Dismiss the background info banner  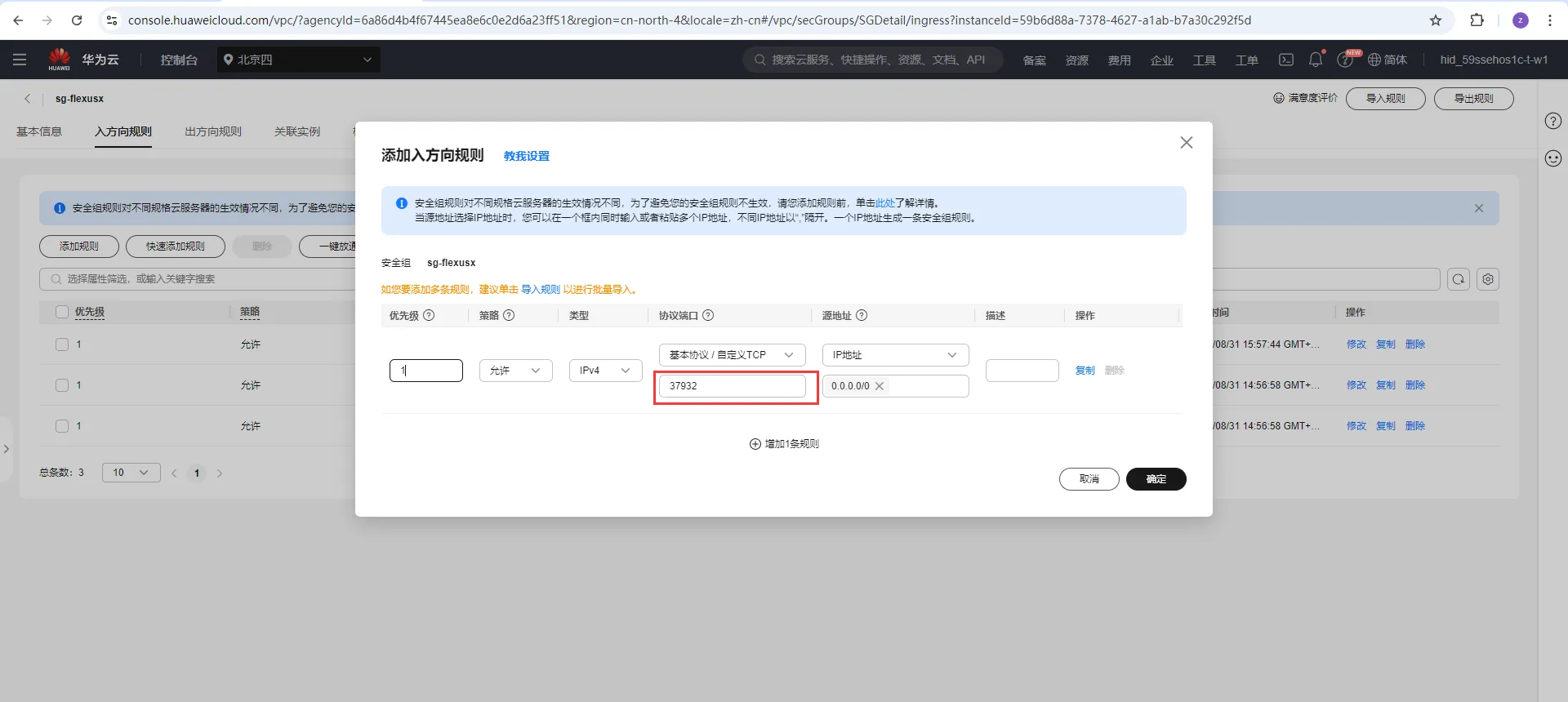[1479, 208]
